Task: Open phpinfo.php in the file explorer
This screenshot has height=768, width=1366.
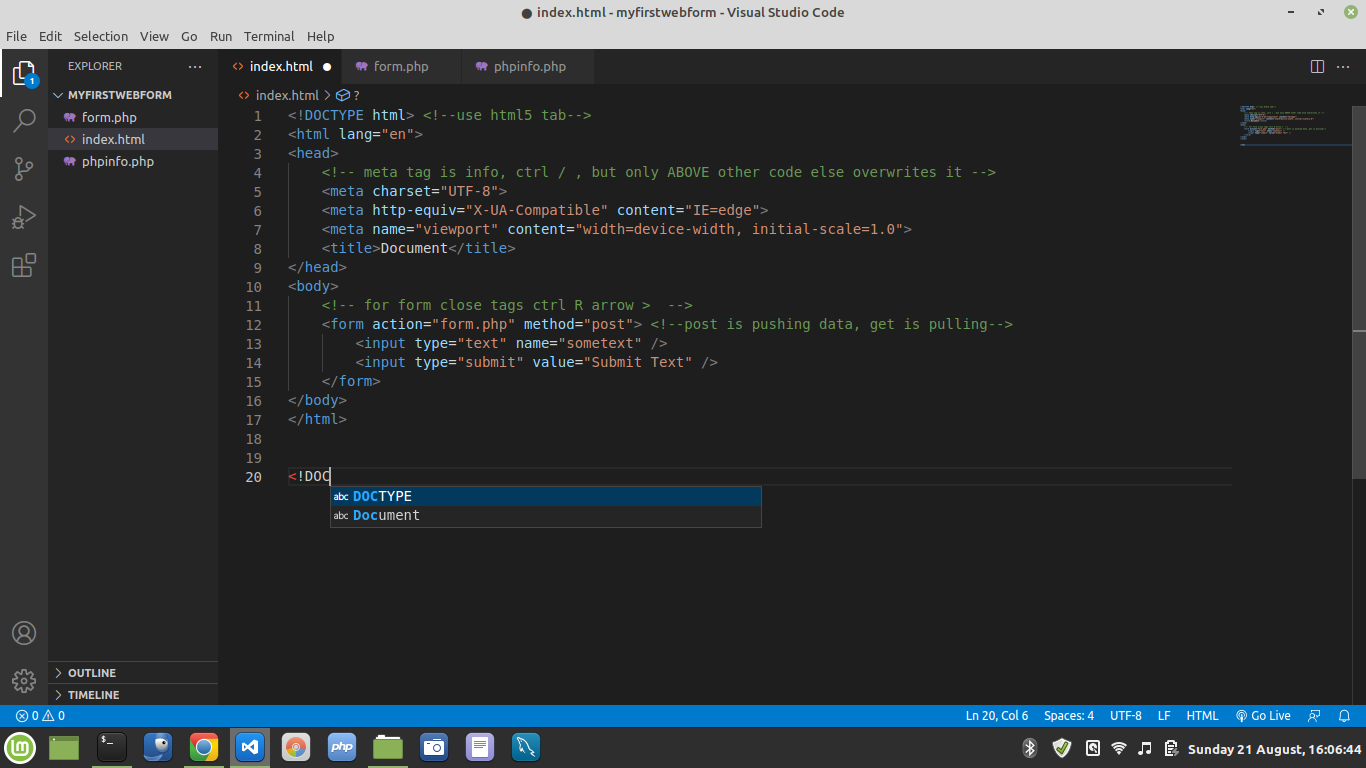Action: pos(117,161)
